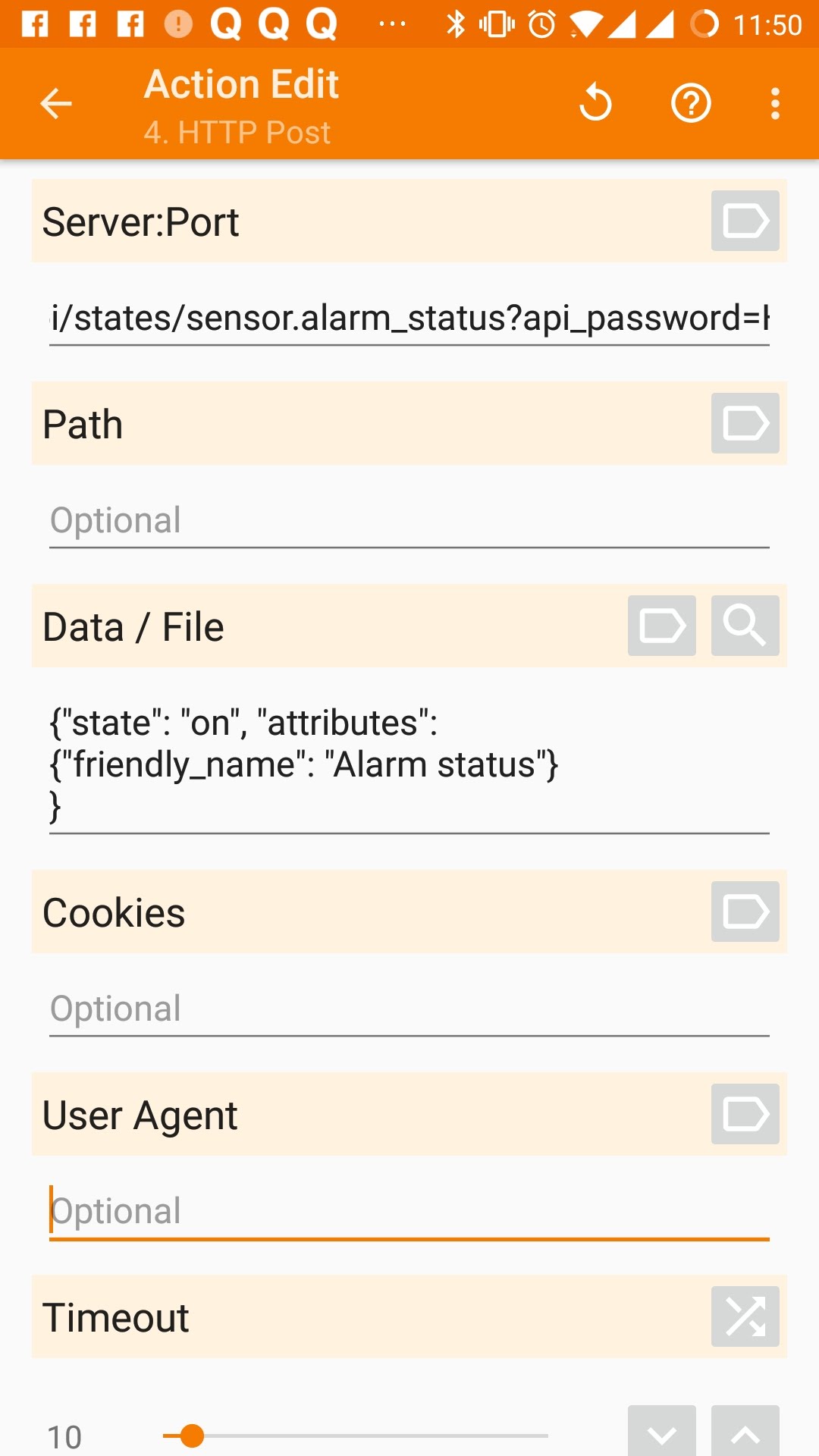Click the revert/undo changes icon
Viewport: 819px width, 1456px height.
(595, 104)
